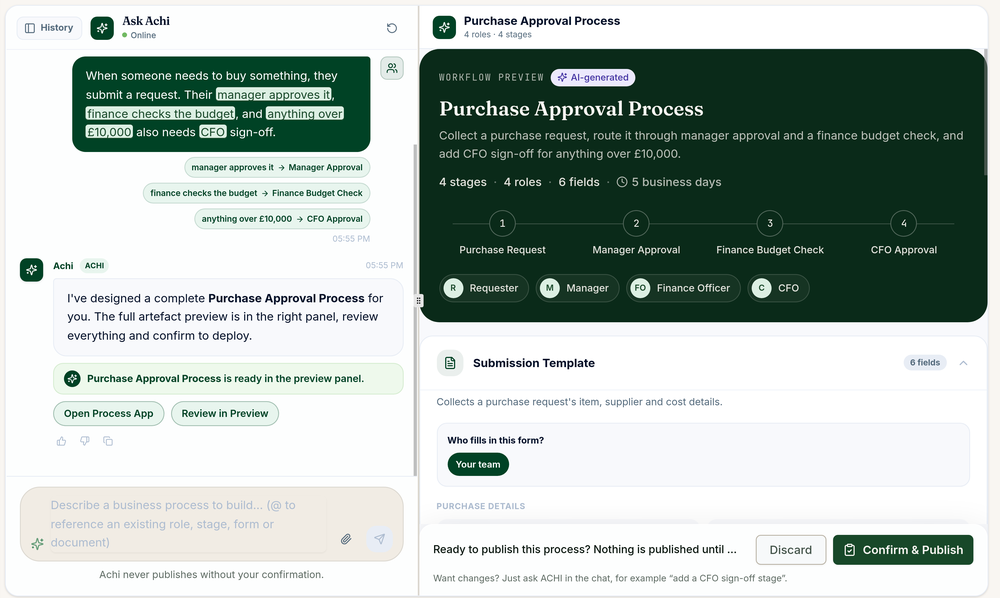Click the ready-in-preview-panel status banner

coord(228,379)
